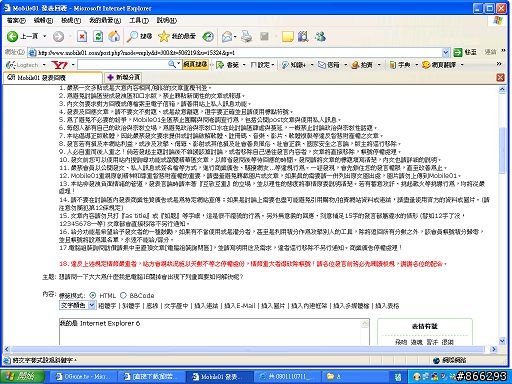Open Yahoo 信箱 mail toolbar button

pyautogui.click(x=329, y=65)
